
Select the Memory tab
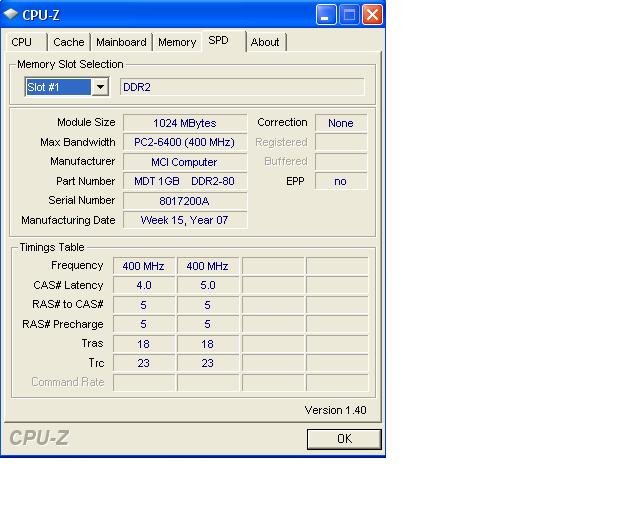[177, 42]
